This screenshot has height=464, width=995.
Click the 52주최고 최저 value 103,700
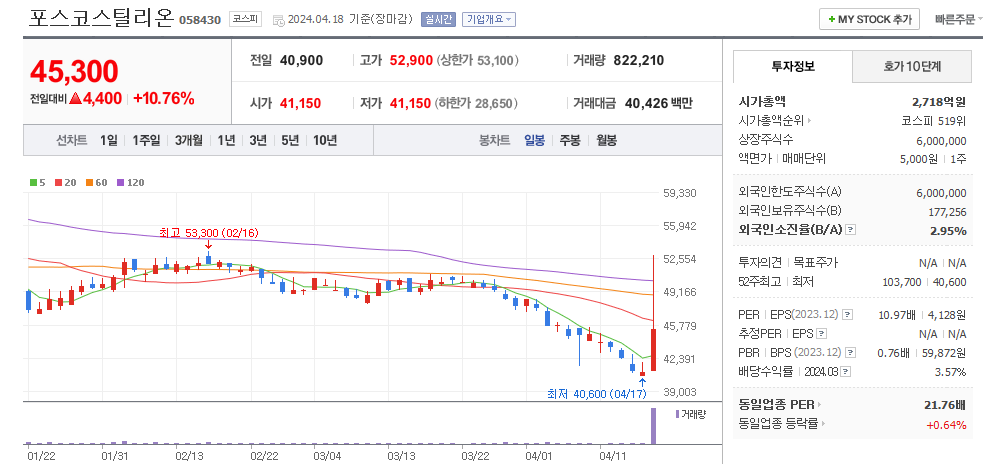[902, 282]
